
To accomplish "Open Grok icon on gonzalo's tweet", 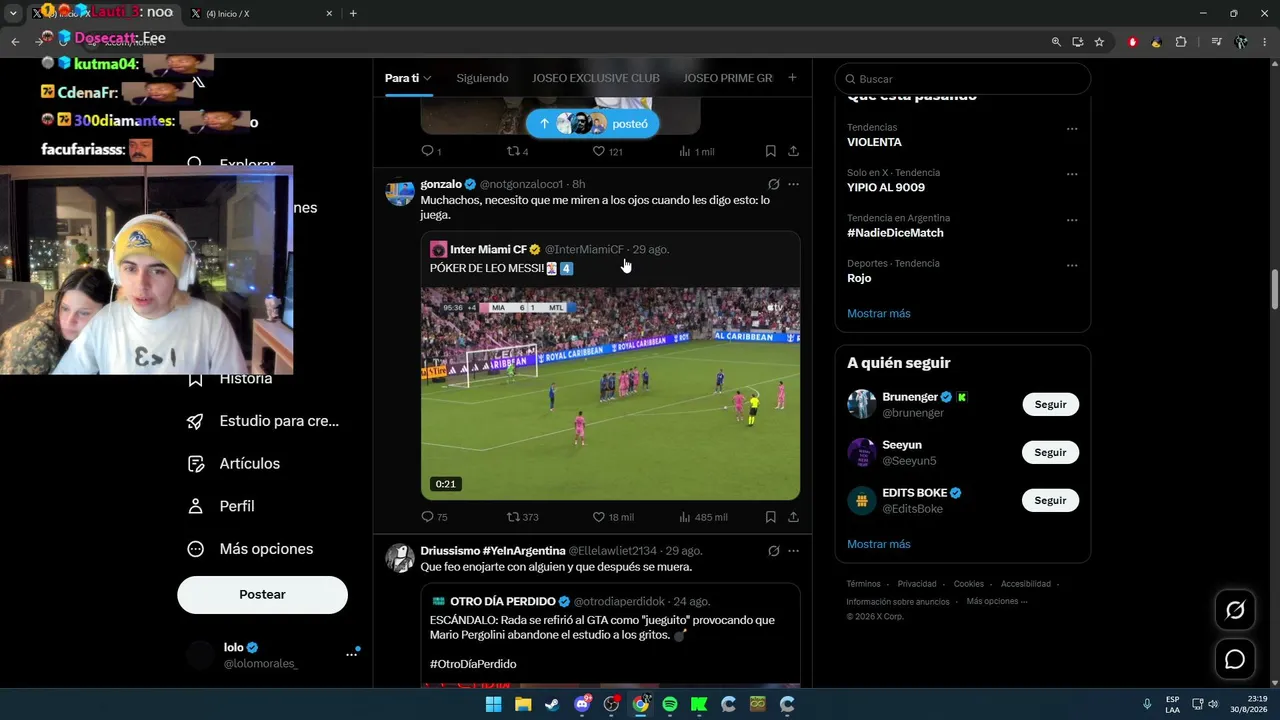I will click(x=773, y=184).
